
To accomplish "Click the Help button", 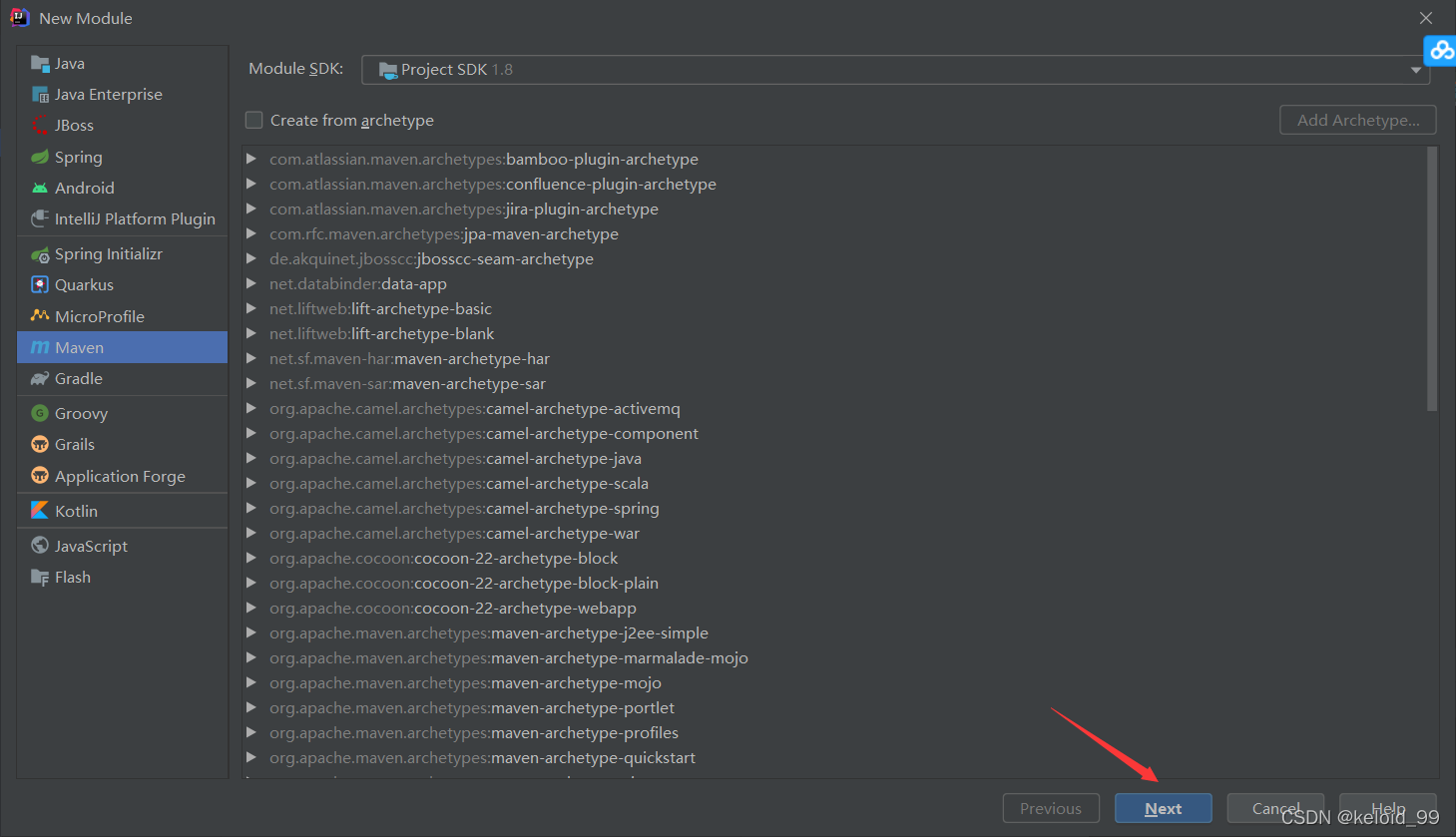I will [1388, 809].
